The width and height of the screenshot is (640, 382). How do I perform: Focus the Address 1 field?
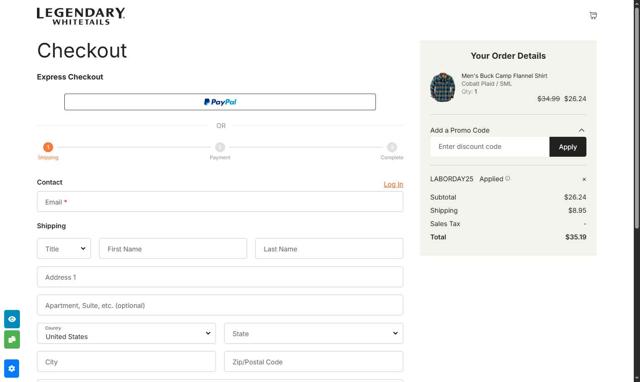point(220,277)
